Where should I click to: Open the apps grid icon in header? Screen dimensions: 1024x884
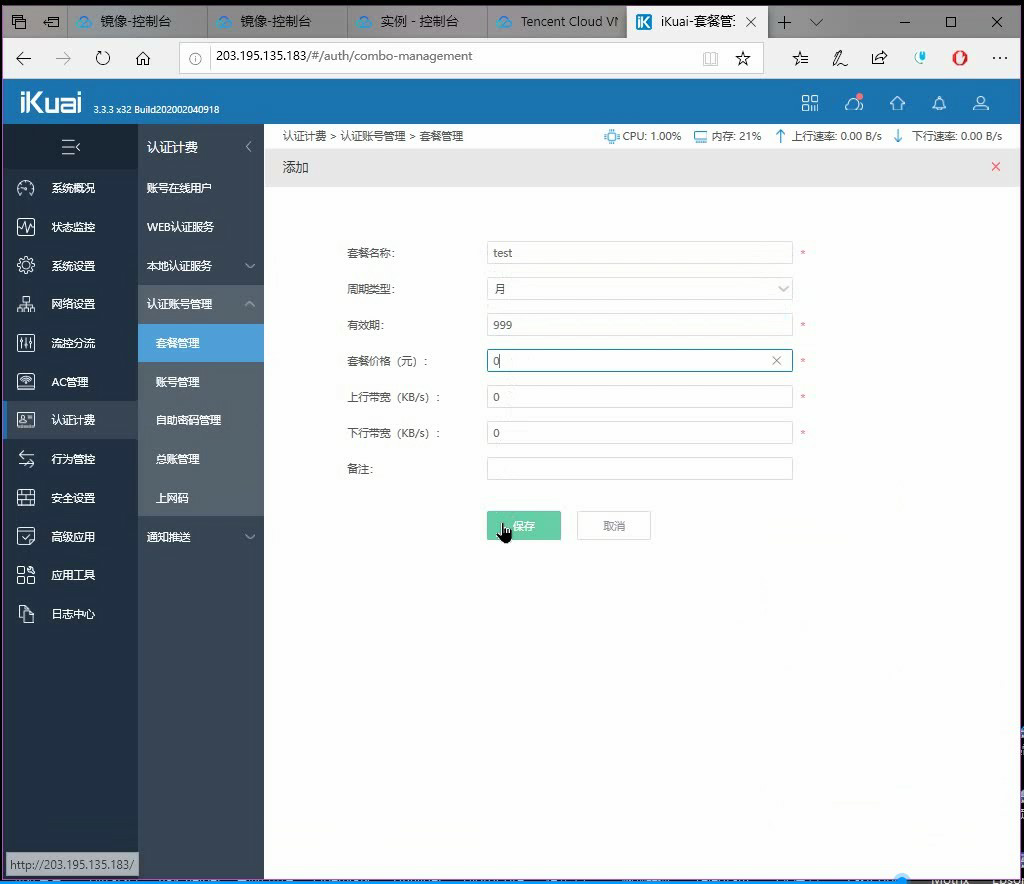pos(810,103)
